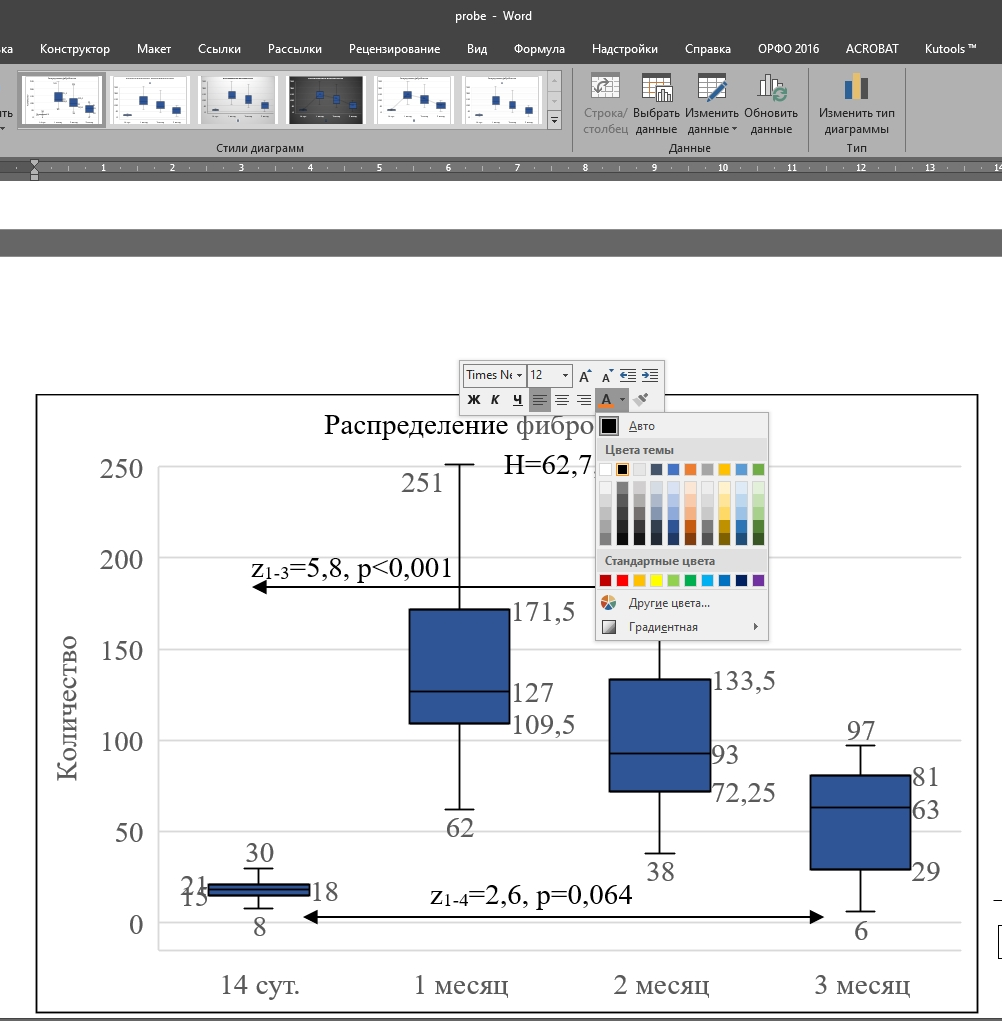The width and height of the screenshot is (1002, 1021).
Task: Click the ruler indent marker
Action: pyautogui.click(x=35, y=169)
